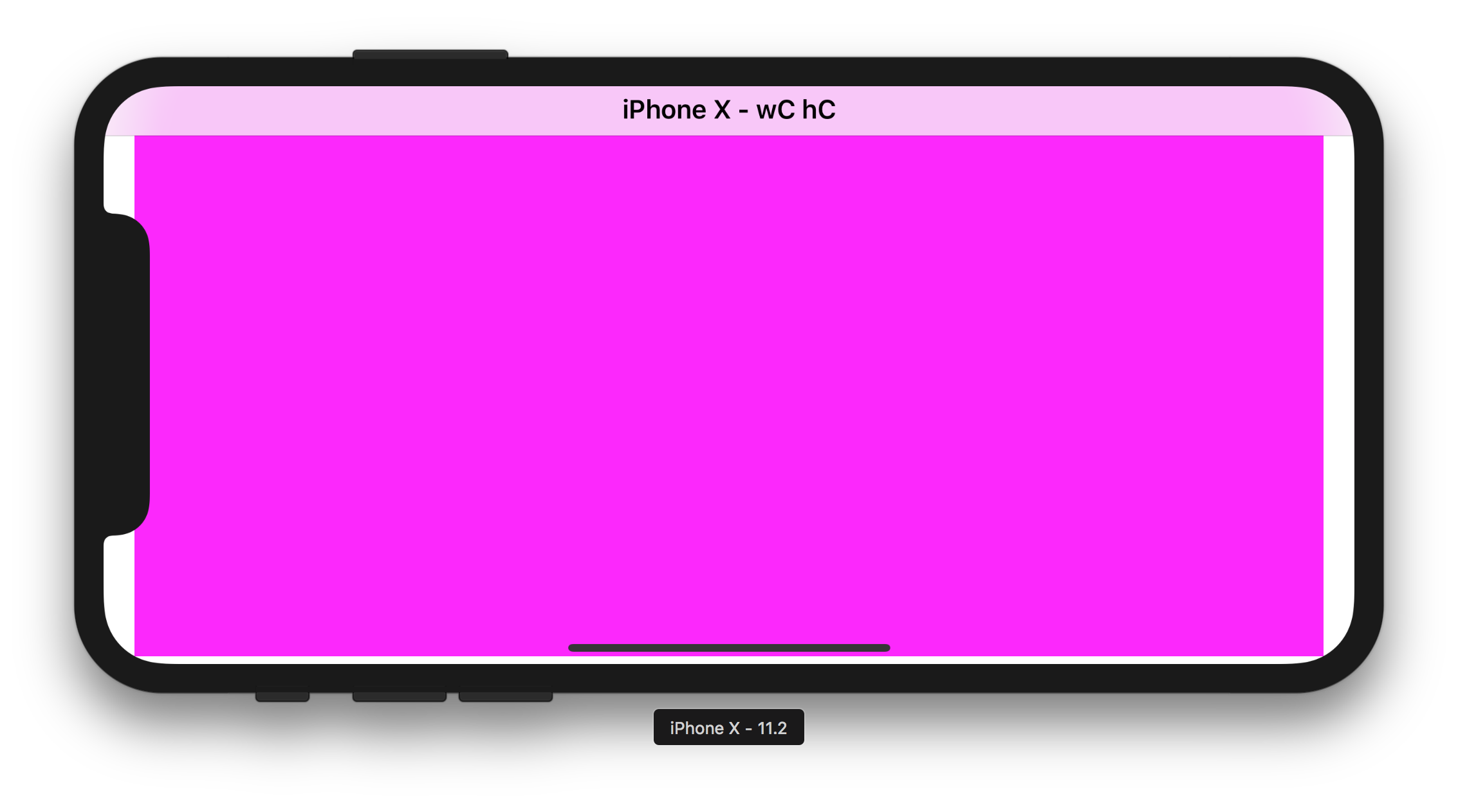Click the center of the magenta view
The width and height of the screenshot is (1458, 812).
point(728,396)
